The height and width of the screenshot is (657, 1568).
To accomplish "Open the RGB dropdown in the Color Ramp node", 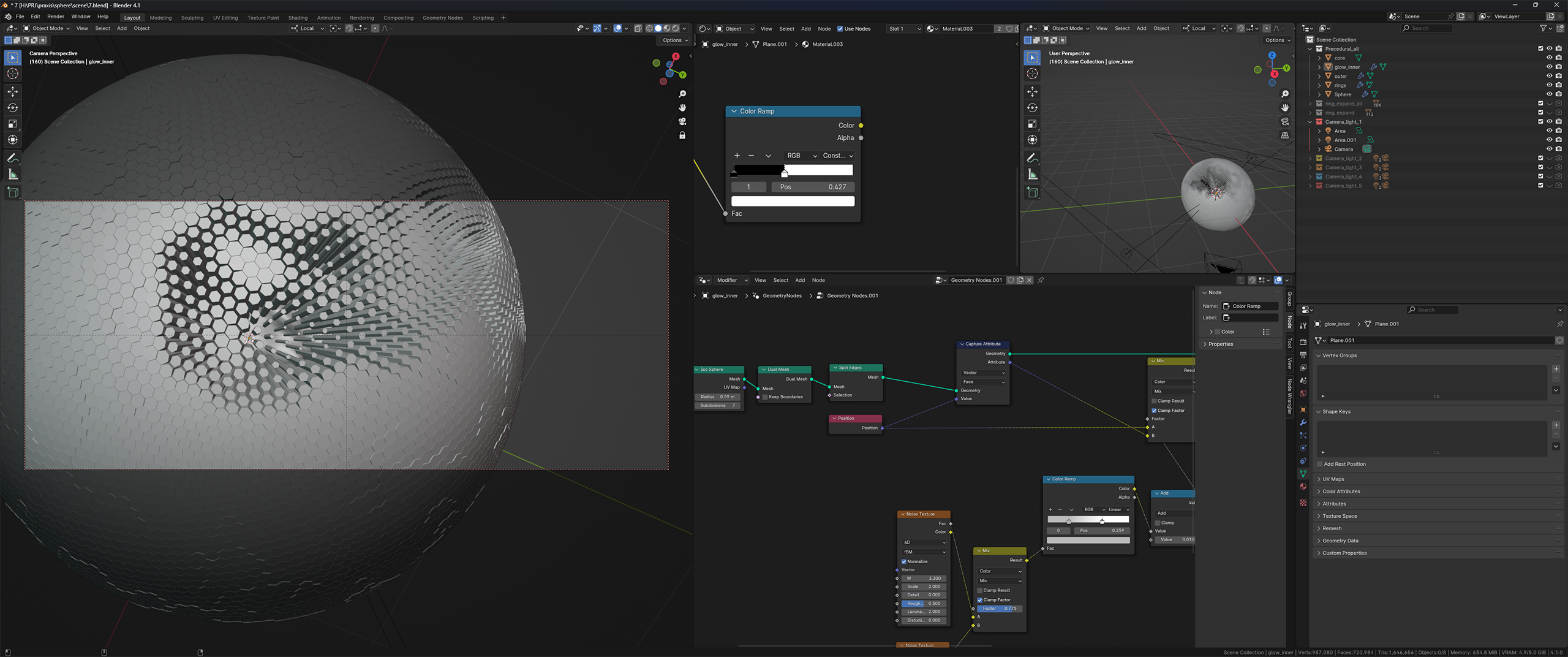I will point(800,156).
